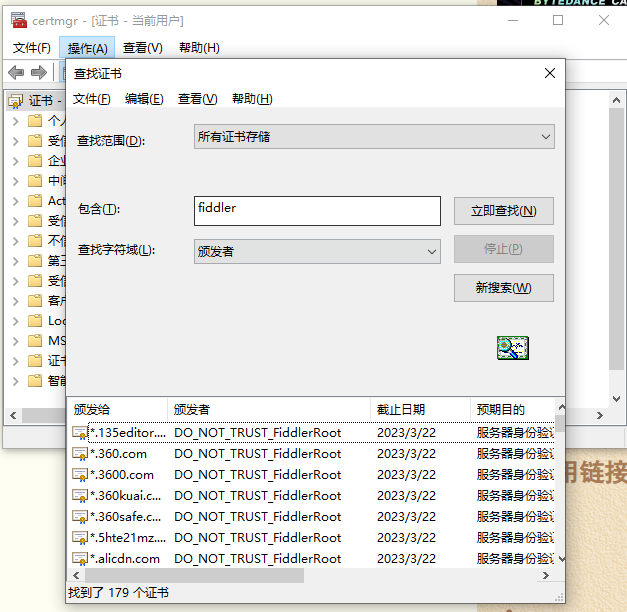
Task: Click the 新搜索(W) button
Action: tap(503, 288)
